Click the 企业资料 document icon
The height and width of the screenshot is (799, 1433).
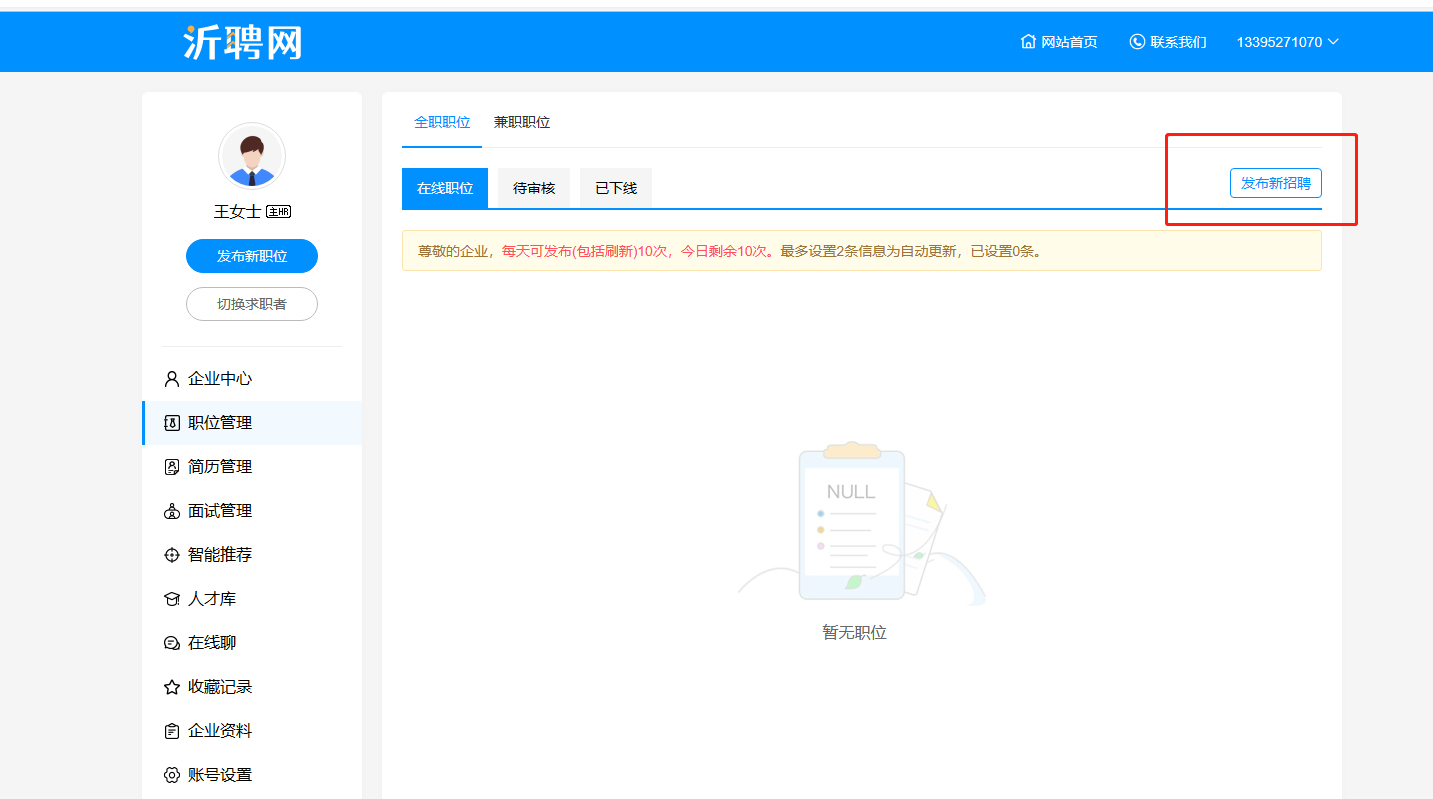[171, 731]
